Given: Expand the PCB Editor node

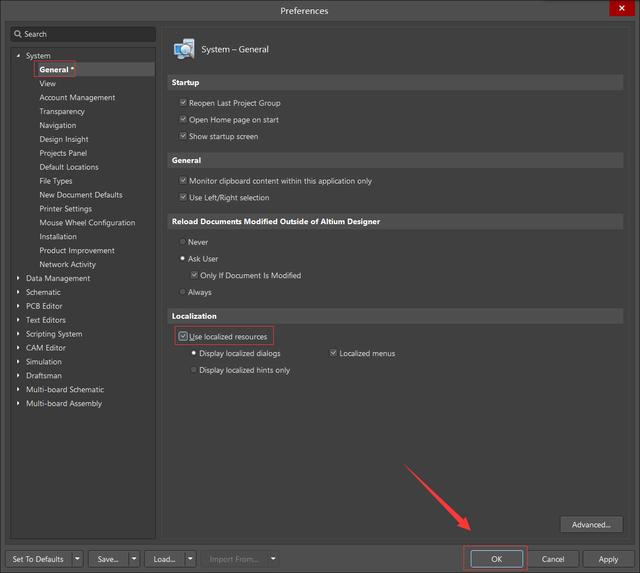Looking at the screenshot, I should [x=18, y=306].
